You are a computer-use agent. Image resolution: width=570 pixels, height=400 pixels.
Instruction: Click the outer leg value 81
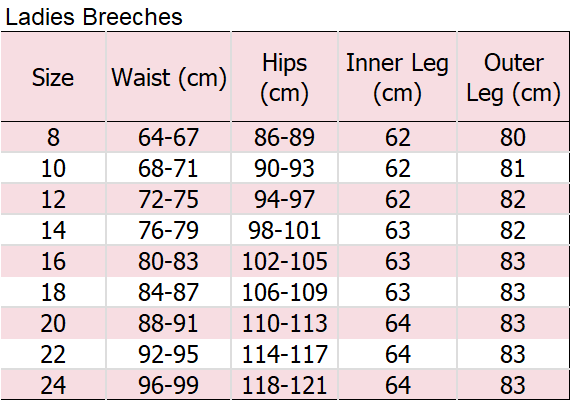(513, 168)
